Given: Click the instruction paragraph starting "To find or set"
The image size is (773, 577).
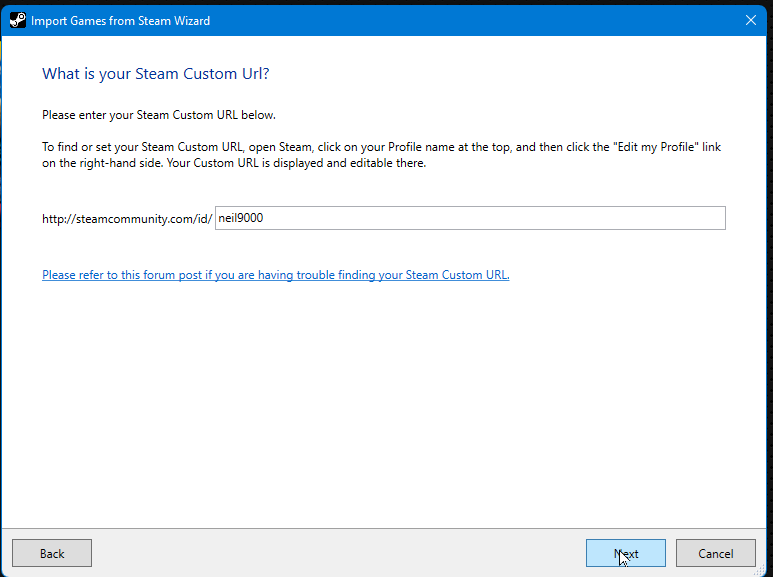Looking at the screenshot, I should (381, 155).
